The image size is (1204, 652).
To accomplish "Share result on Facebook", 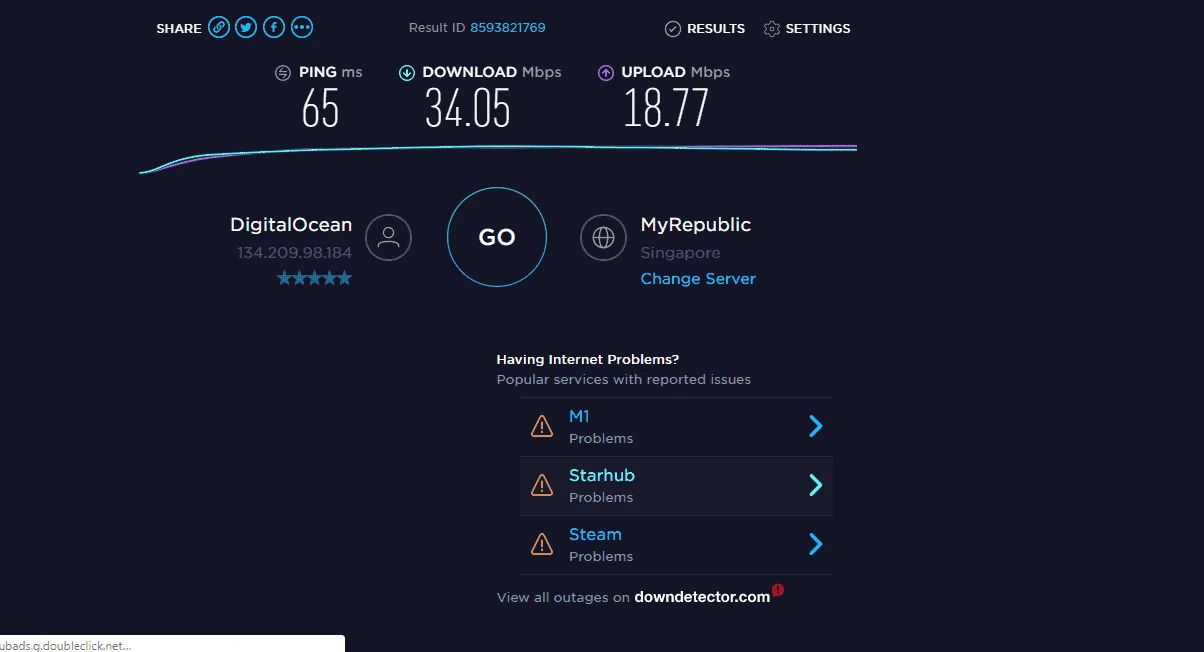I will pyautogui.click(x=274, y=28).
